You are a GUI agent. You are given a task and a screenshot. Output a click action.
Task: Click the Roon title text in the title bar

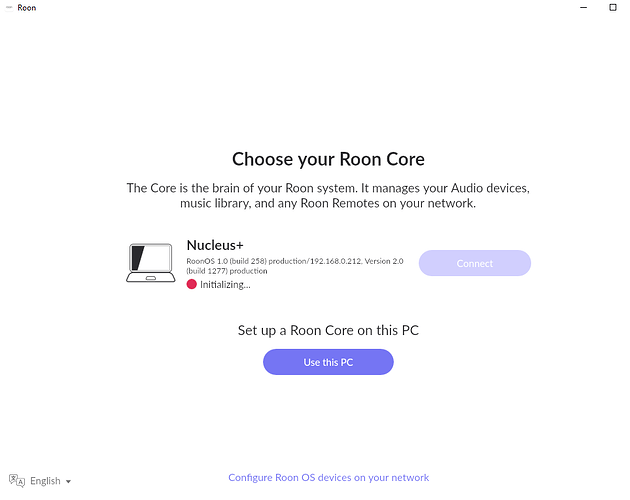click(x=27, y=7)
